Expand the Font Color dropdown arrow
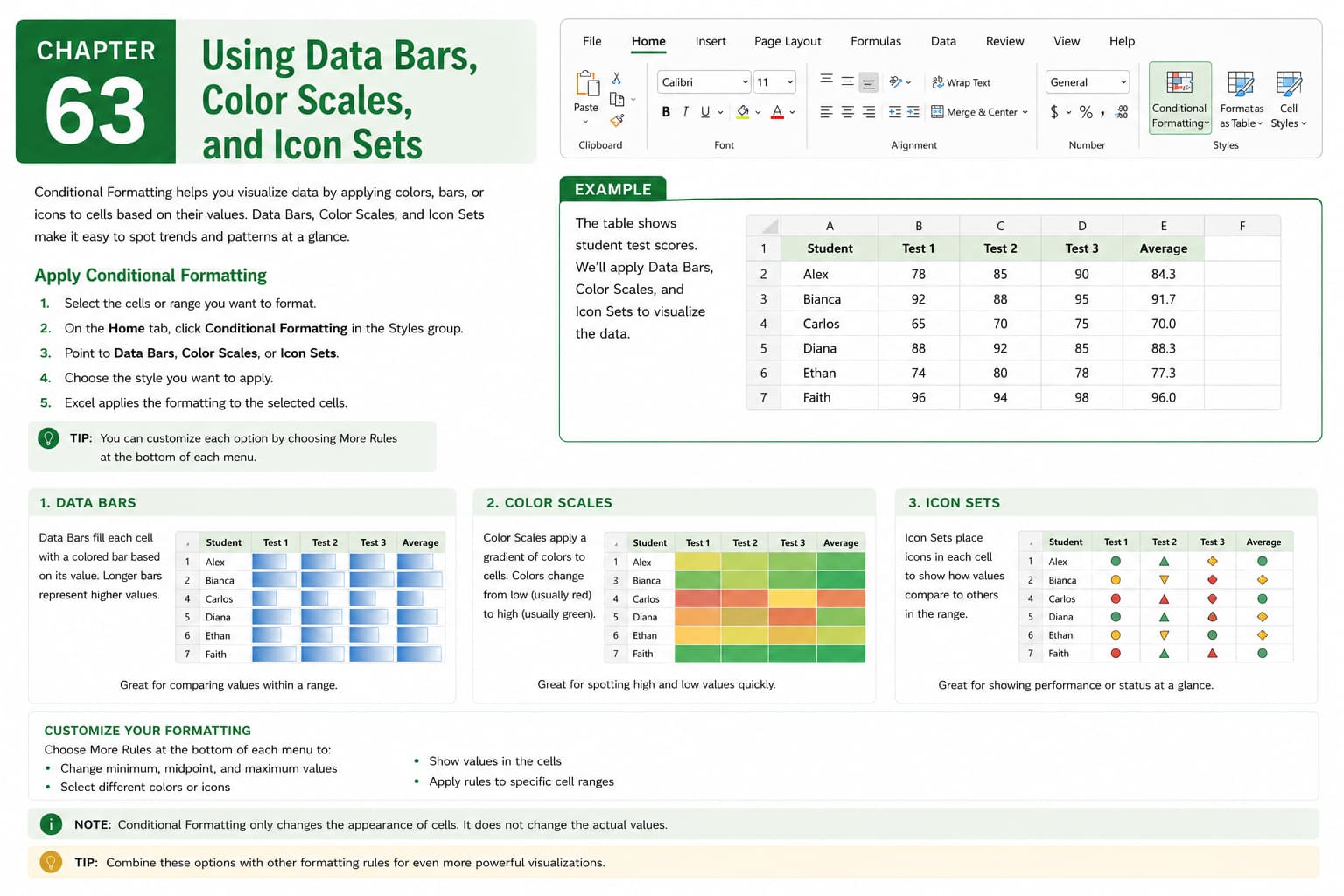 pos(792,112)
